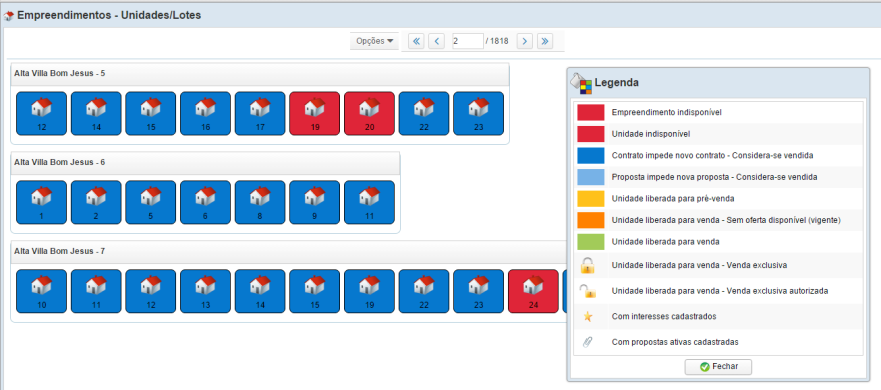The width and height of the screenshot is (881, 390).
Task: Click the open padlock exclusiva autorizada icon
Action: click(588, 291)
